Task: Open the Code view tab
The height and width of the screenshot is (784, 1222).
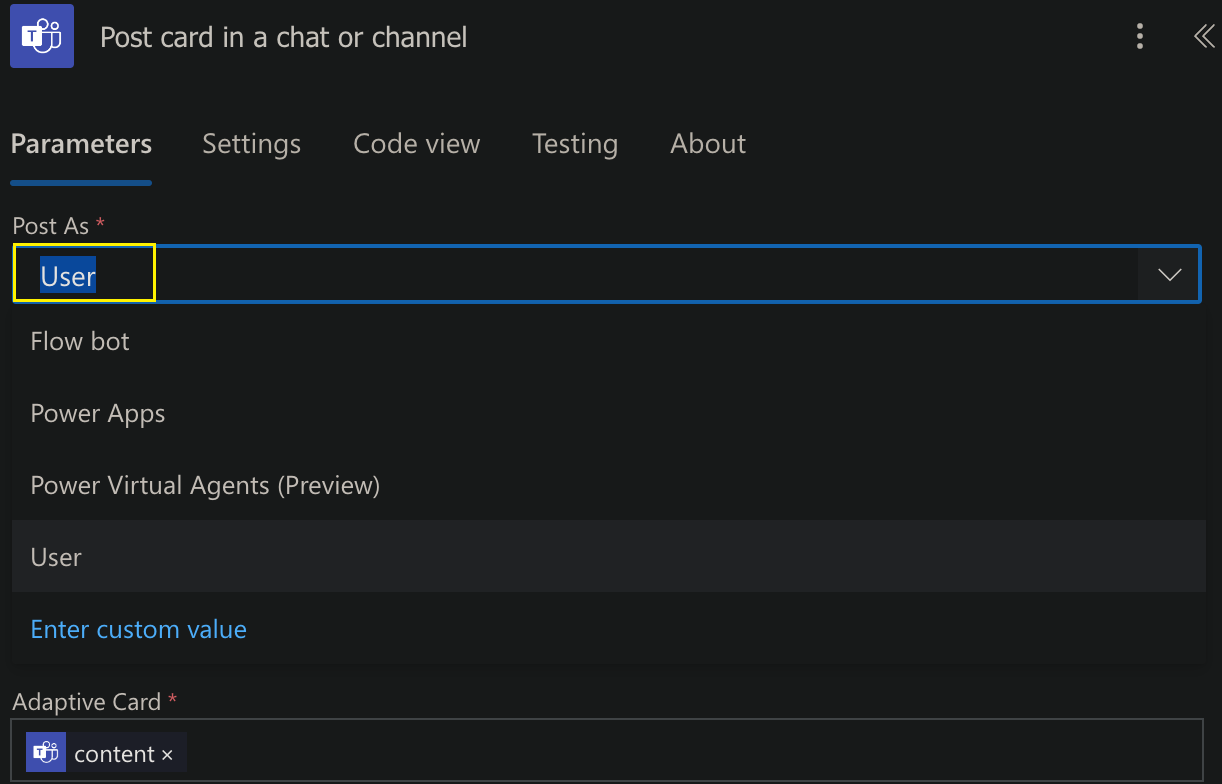Action: pos(416,144)
